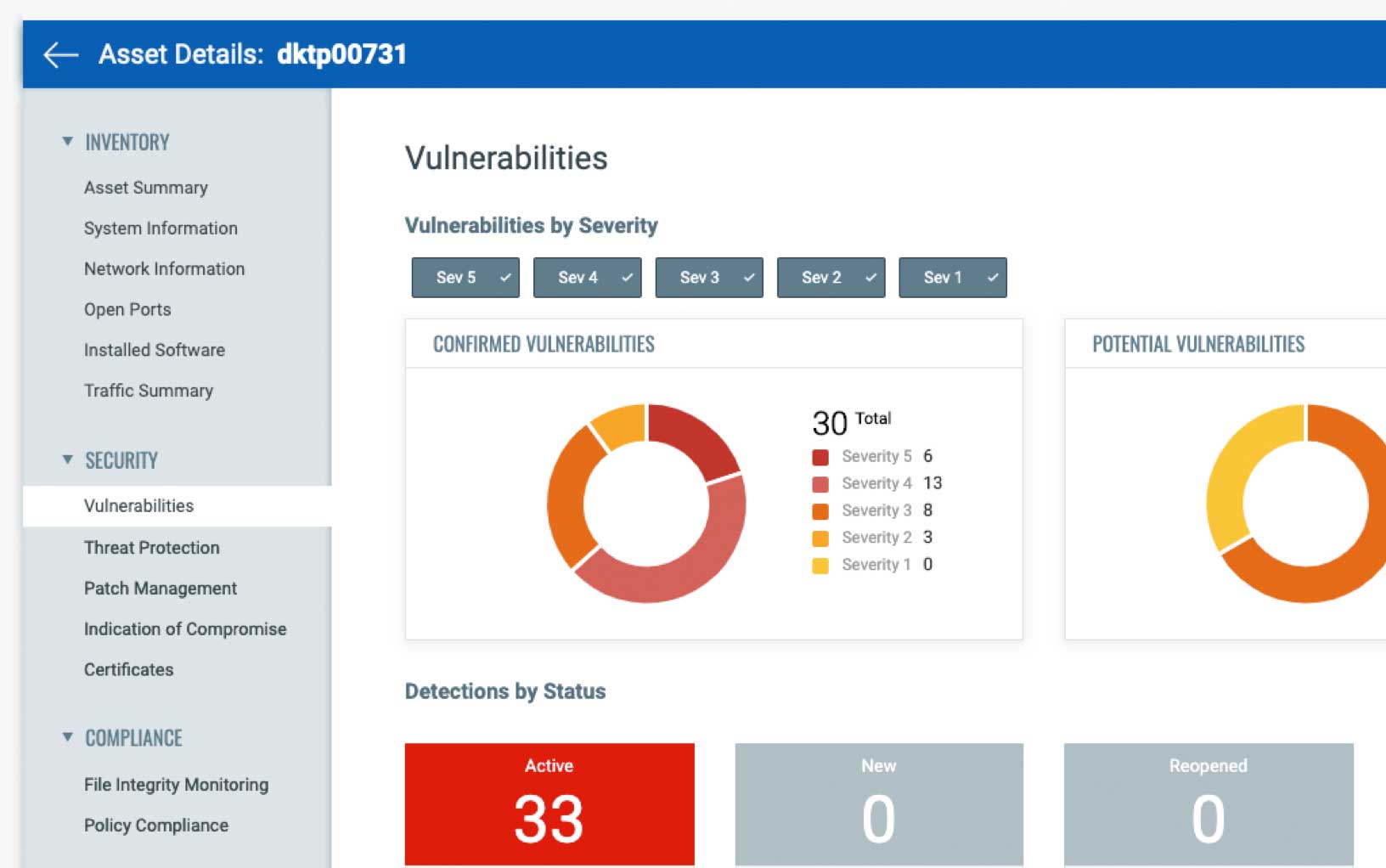Collapse the COMPLIANCE section
This screenshot has width=1386, height=868.
67,737
